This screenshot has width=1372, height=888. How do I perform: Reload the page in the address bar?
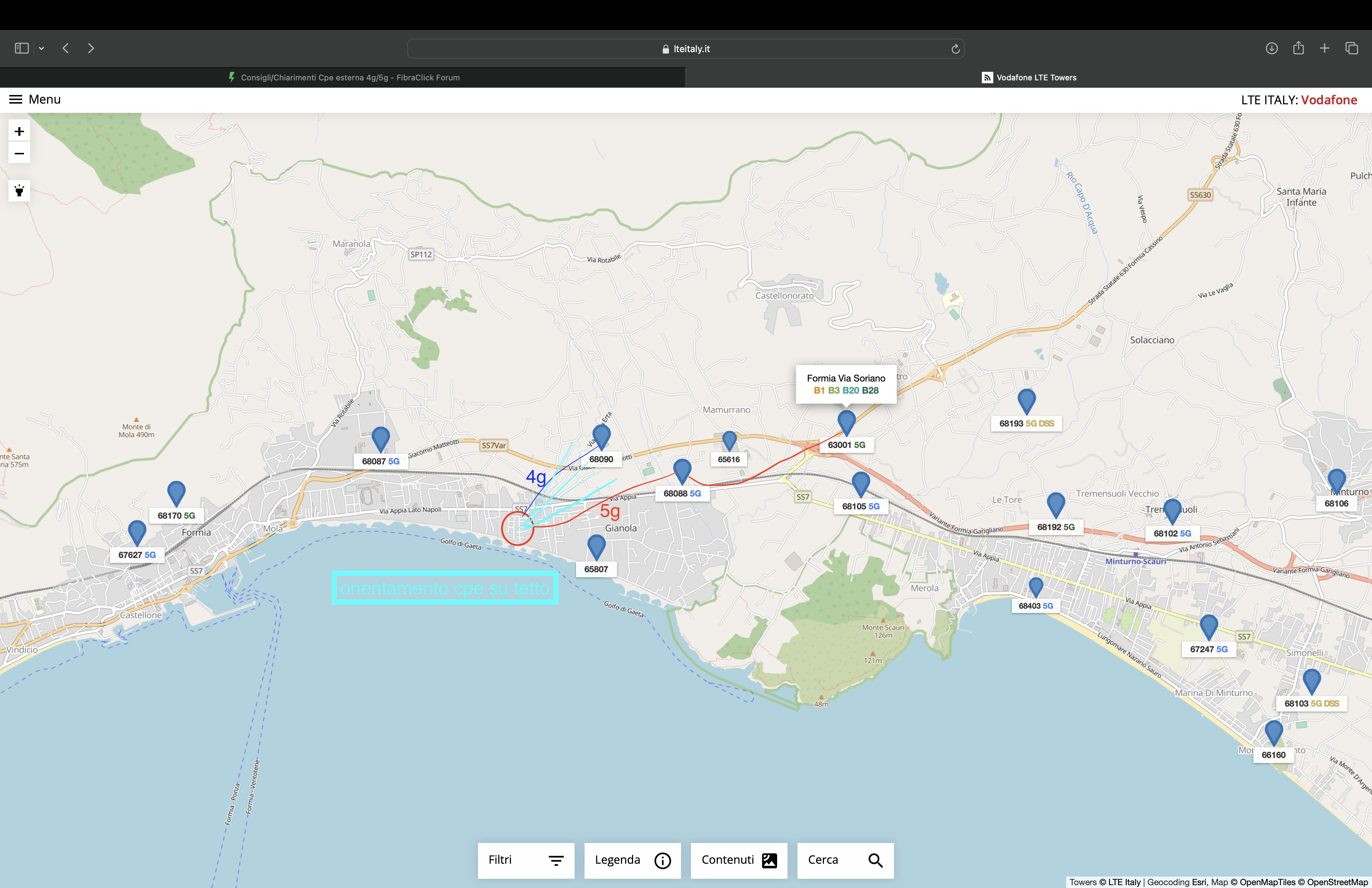pyautogui.click(x=955, y=49)
